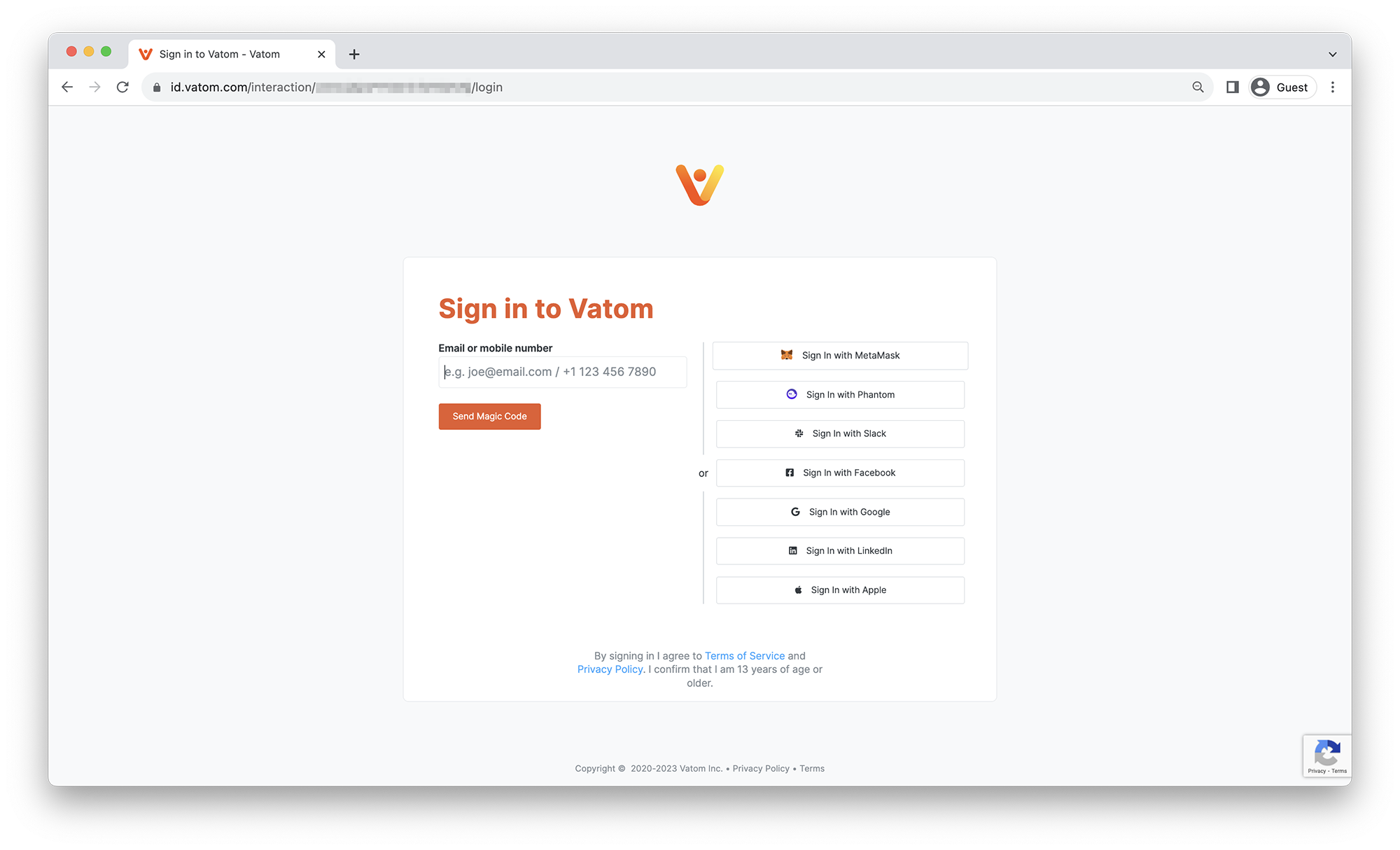Screen dimensions: 1400x850
Task: Choose Sign In with Google
Action: tap(840, 512)
